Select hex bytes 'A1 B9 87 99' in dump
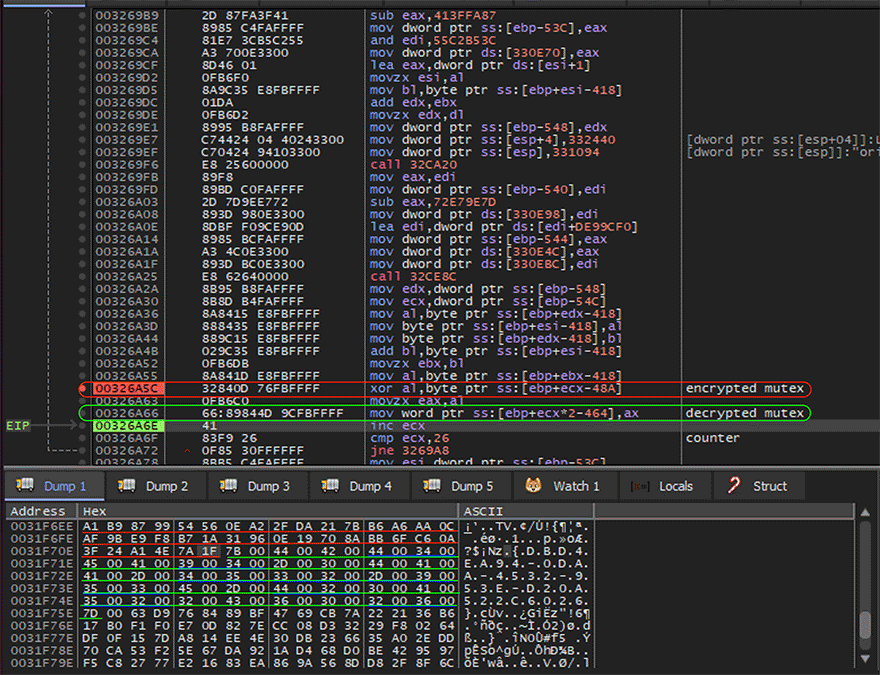Viewport: 880px width, 675px height. point(126,526)
